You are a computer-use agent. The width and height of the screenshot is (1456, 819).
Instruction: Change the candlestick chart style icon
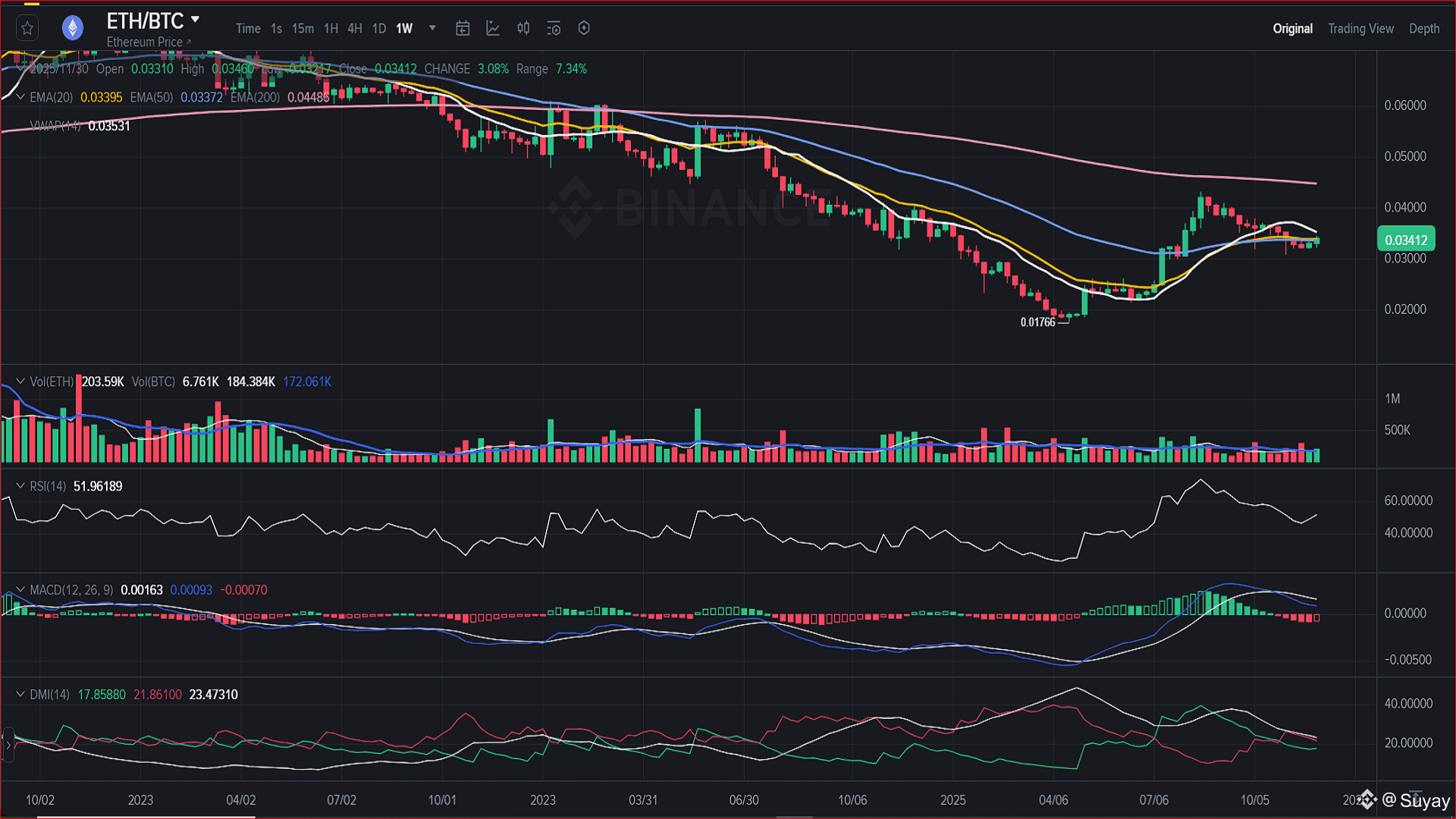[x=523, y=29]
